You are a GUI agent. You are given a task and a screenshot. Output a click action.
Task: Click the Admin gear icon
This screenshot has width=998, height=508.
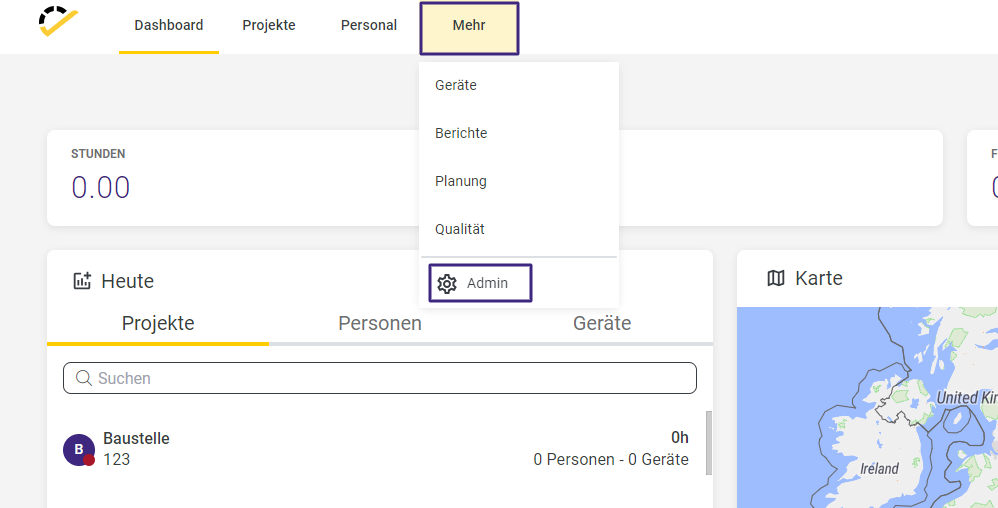click(x=447, y=284)
